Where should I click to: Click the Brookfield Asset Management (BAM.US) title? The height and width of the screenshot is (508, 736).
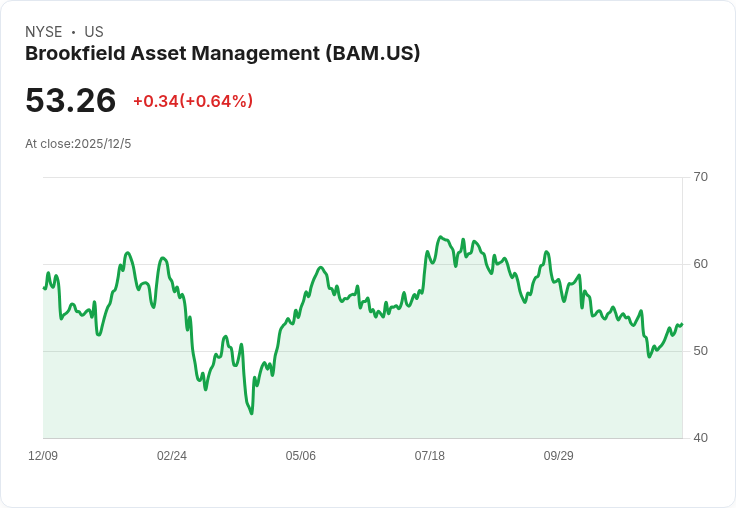222,54
